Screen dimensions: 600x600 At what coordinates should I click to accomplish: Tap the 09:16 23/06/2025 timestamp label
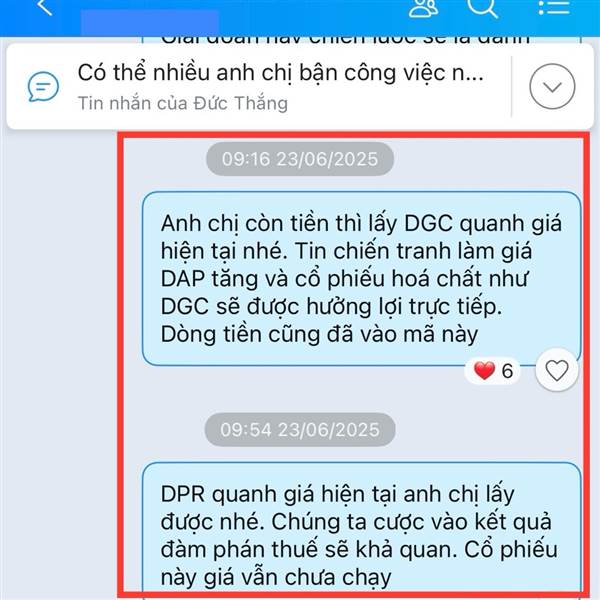[300, 159]
